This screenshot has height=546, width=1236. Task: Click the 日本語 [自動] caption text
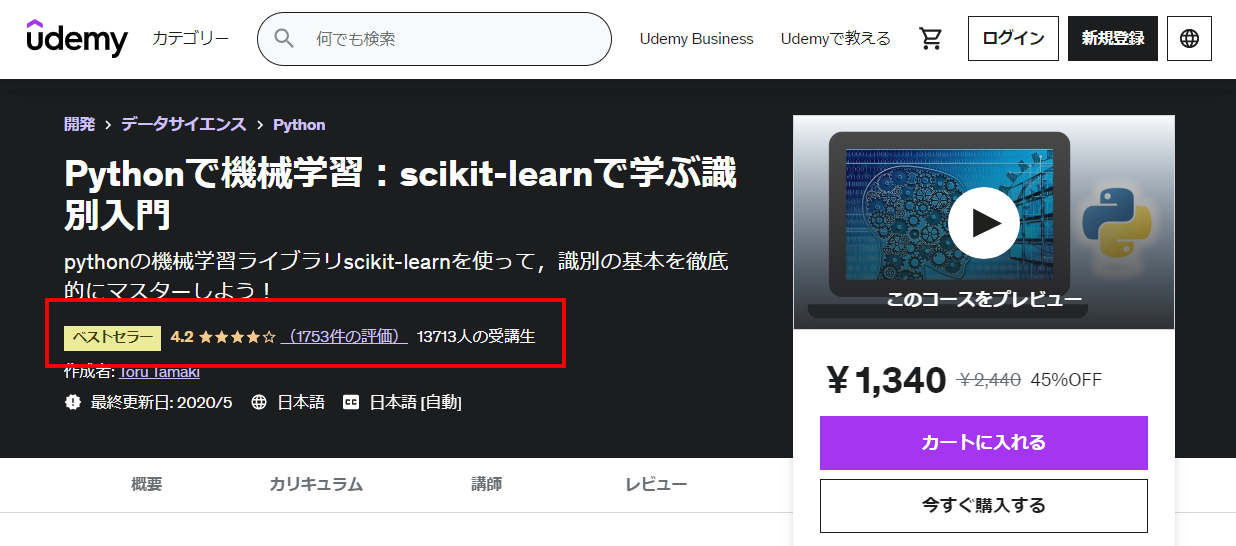(416, 402)
